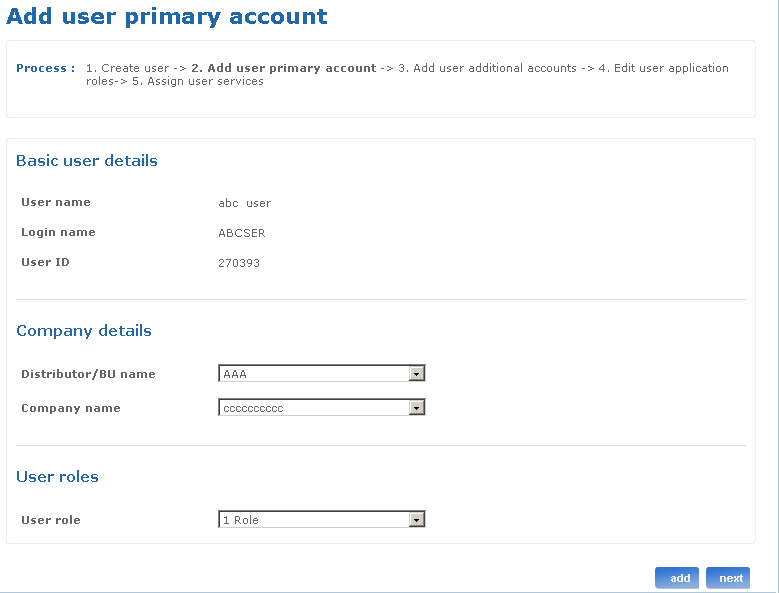Image resolution: width=779 pixels, height=593 pixels.
Task: Click the bold 'Add user primary account' process step
Action: pos(284,68)
